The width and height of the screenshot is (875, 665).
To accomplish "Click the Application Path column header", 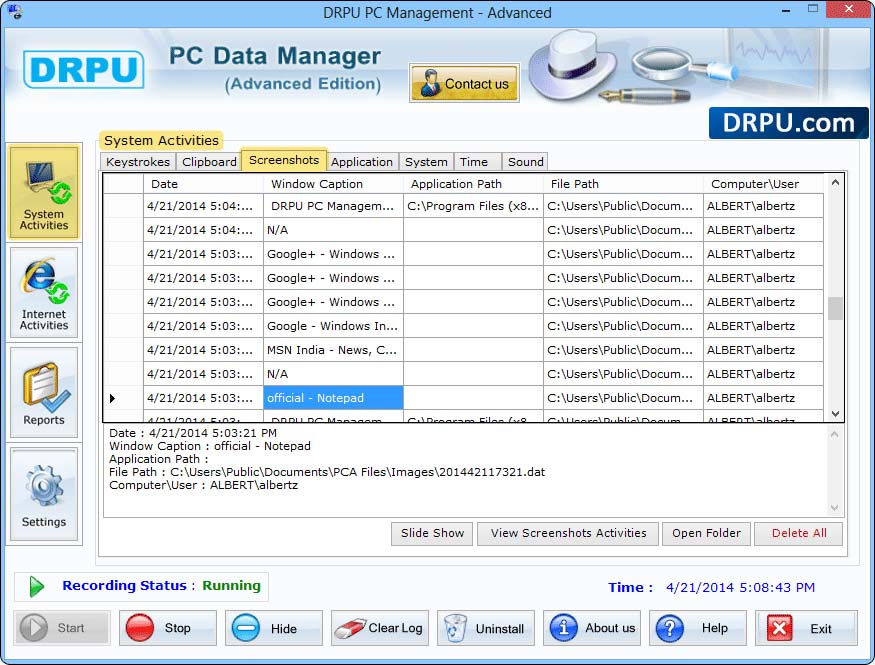I will (473, 184).
